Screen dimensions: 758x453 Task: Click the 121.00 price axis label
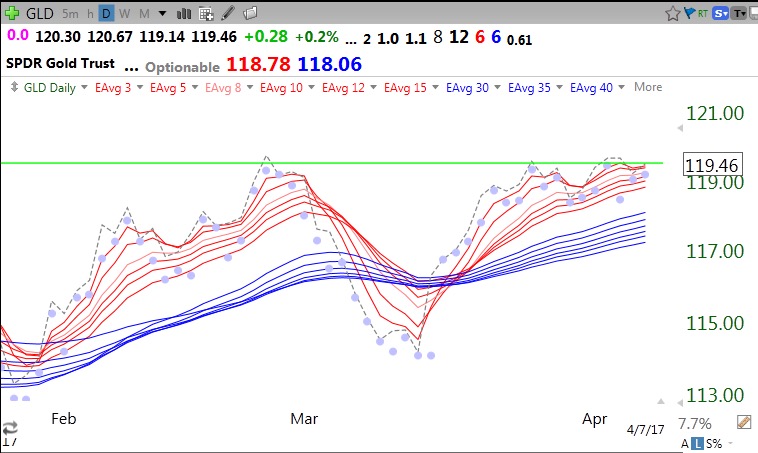715,113
